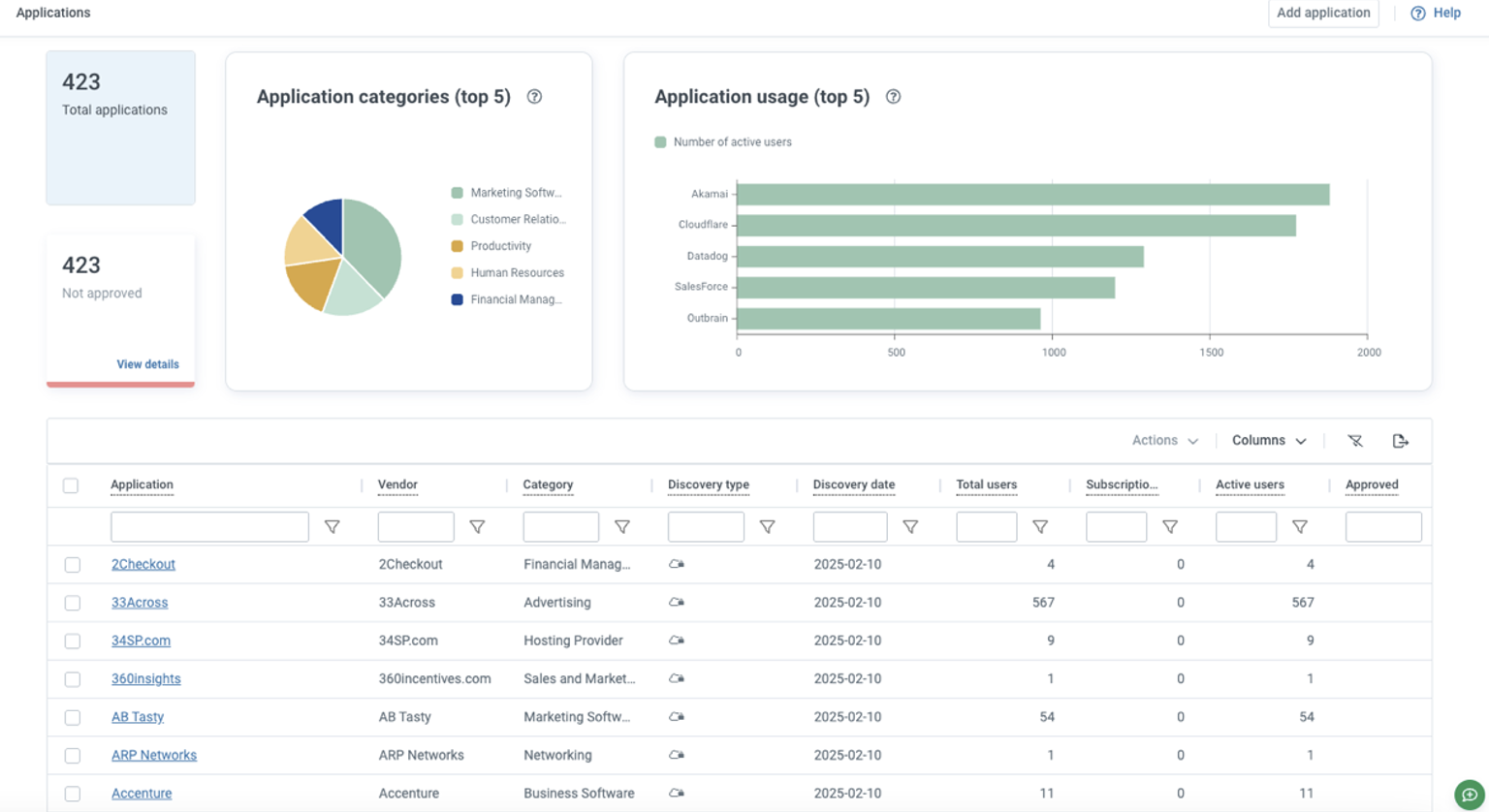
Task: Open filter options for Total users column
Action: click(x=1040, y=527)
